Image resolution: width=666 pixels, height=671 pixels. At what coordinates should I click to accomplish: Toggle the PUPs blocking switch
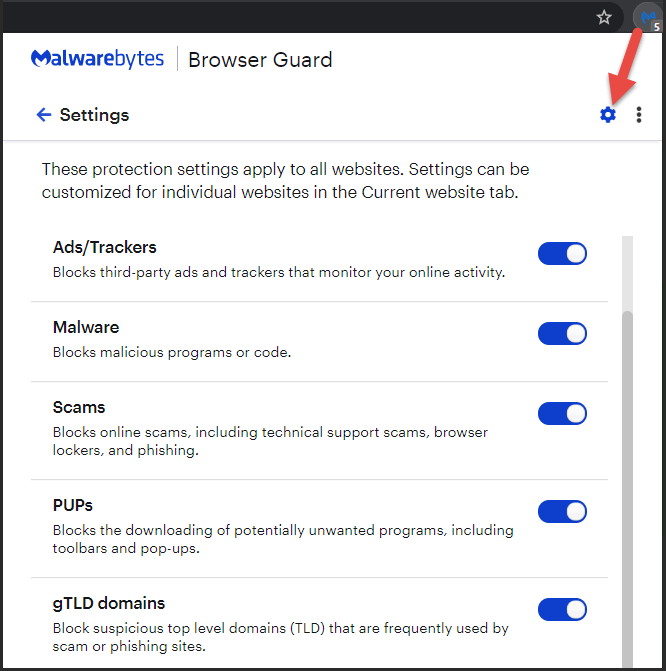(x=562, y=511)
